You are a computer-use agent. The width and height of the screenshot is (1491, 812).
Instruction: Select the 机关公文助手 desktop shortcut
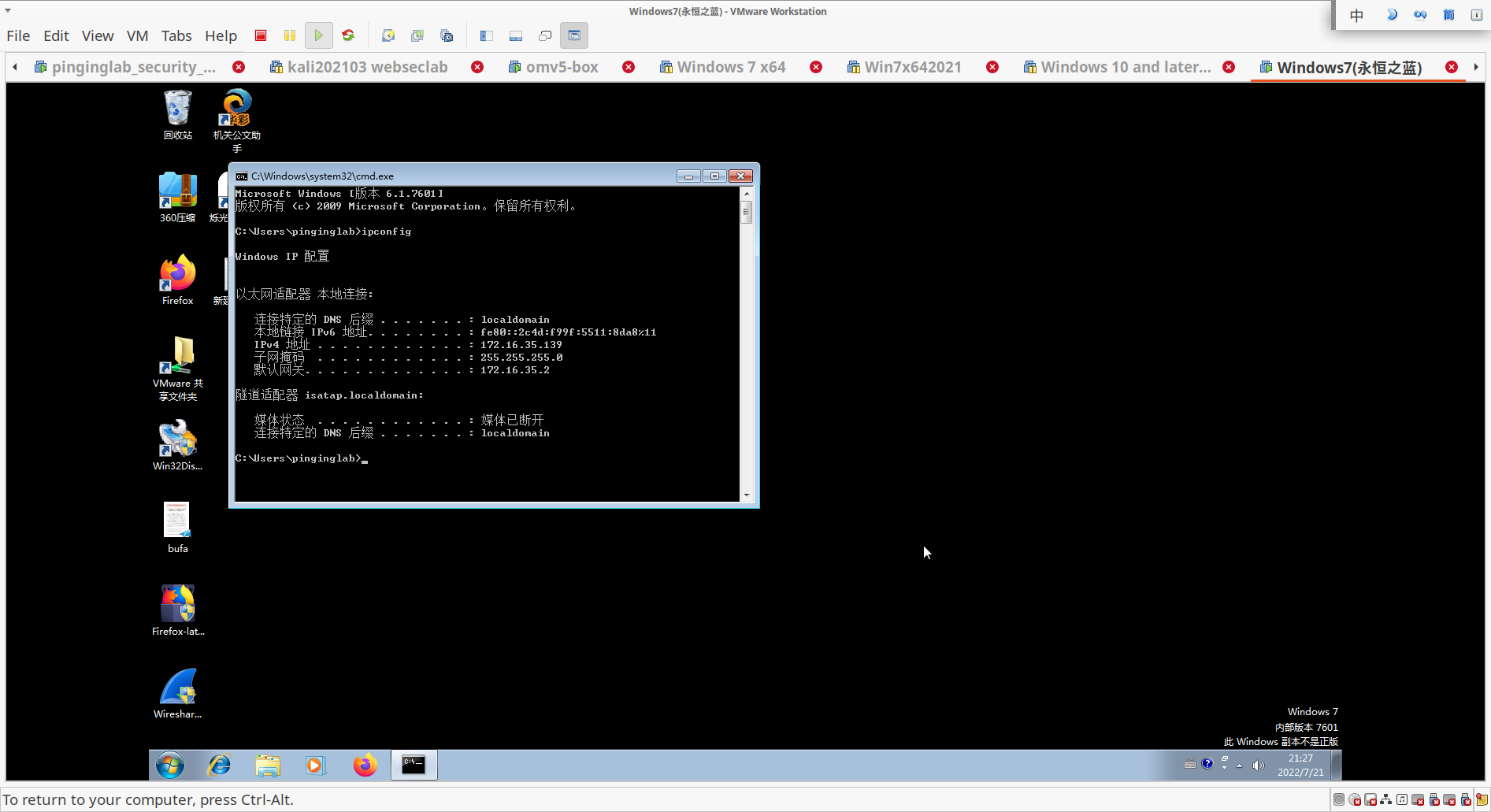point(237,121)
